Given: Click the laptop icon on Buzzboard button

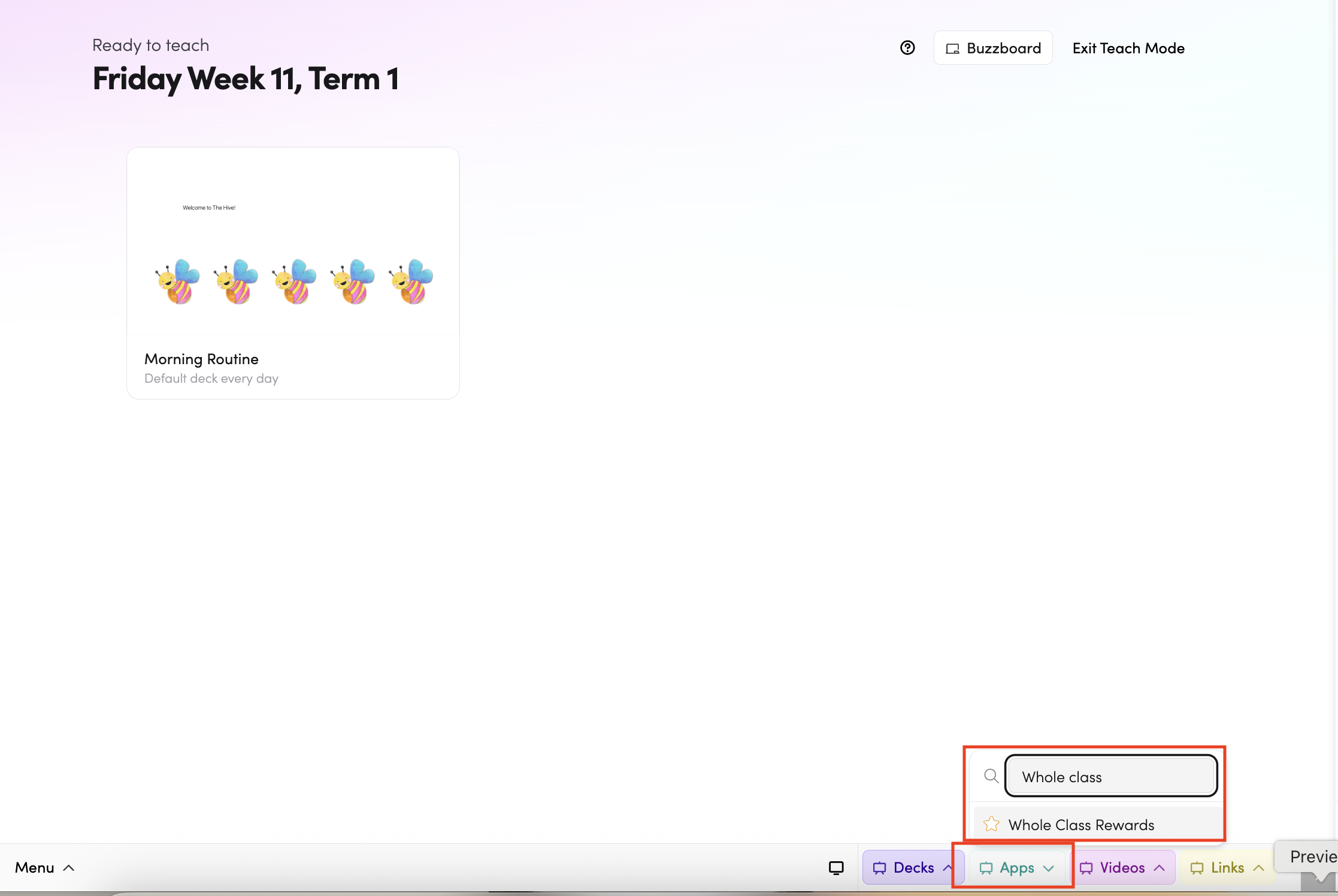Looking at the screenshot, I should click(x=952, y=49).
